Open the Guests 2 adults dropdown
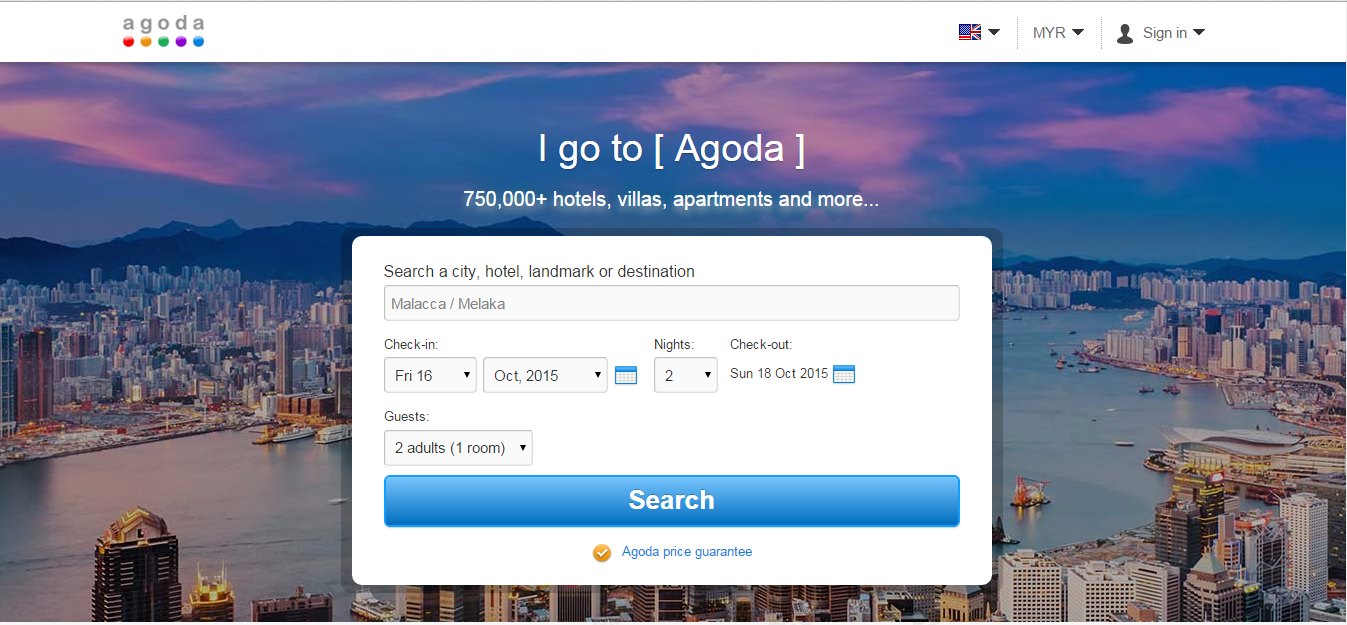This screenshot has width=1347, height=625. 458,448
